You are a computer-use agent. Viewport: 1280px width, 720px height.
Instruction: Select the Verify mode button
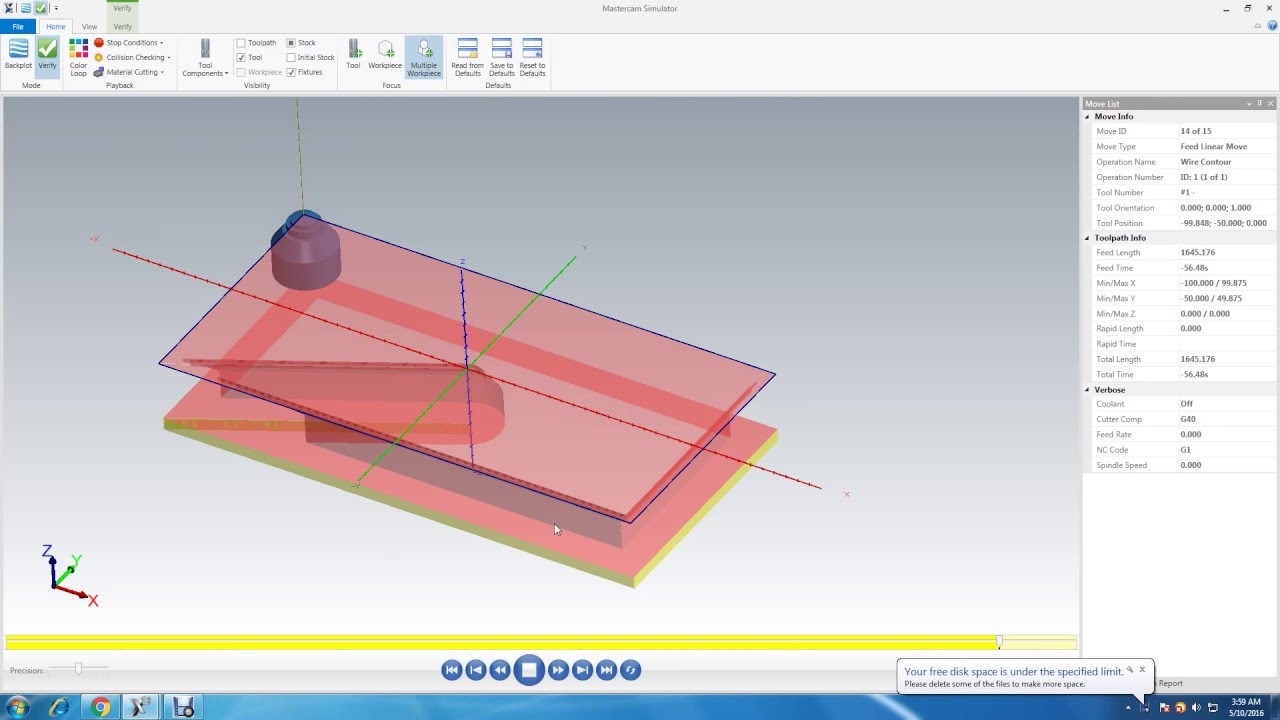(x=47, y=55)
